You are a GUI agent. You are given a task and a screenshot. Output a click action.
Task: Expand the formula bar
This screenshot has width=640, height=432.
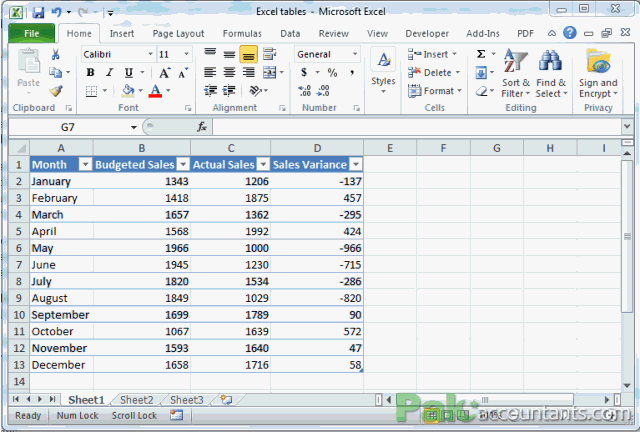(x=627, y=127)
